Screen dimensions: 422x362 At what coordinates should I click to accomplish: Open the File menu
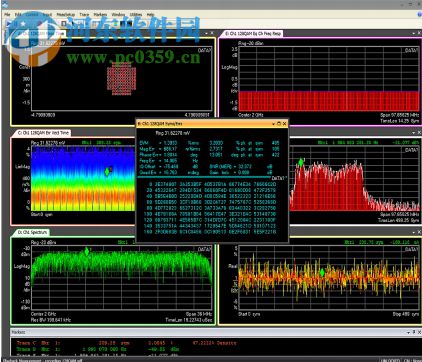tap(7, 15)
